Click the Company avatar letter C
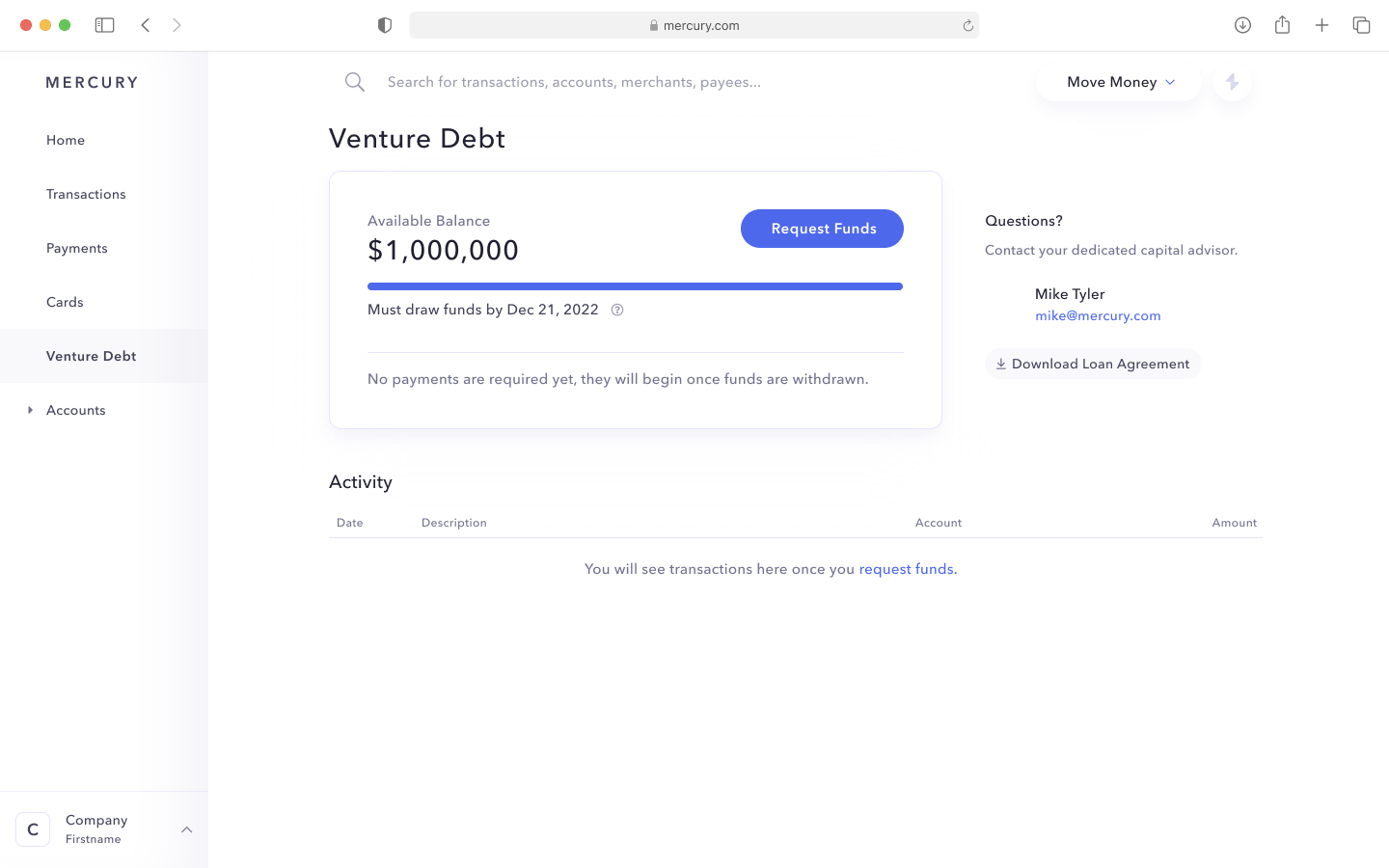Screen dimensions: 1389x868 33,829
